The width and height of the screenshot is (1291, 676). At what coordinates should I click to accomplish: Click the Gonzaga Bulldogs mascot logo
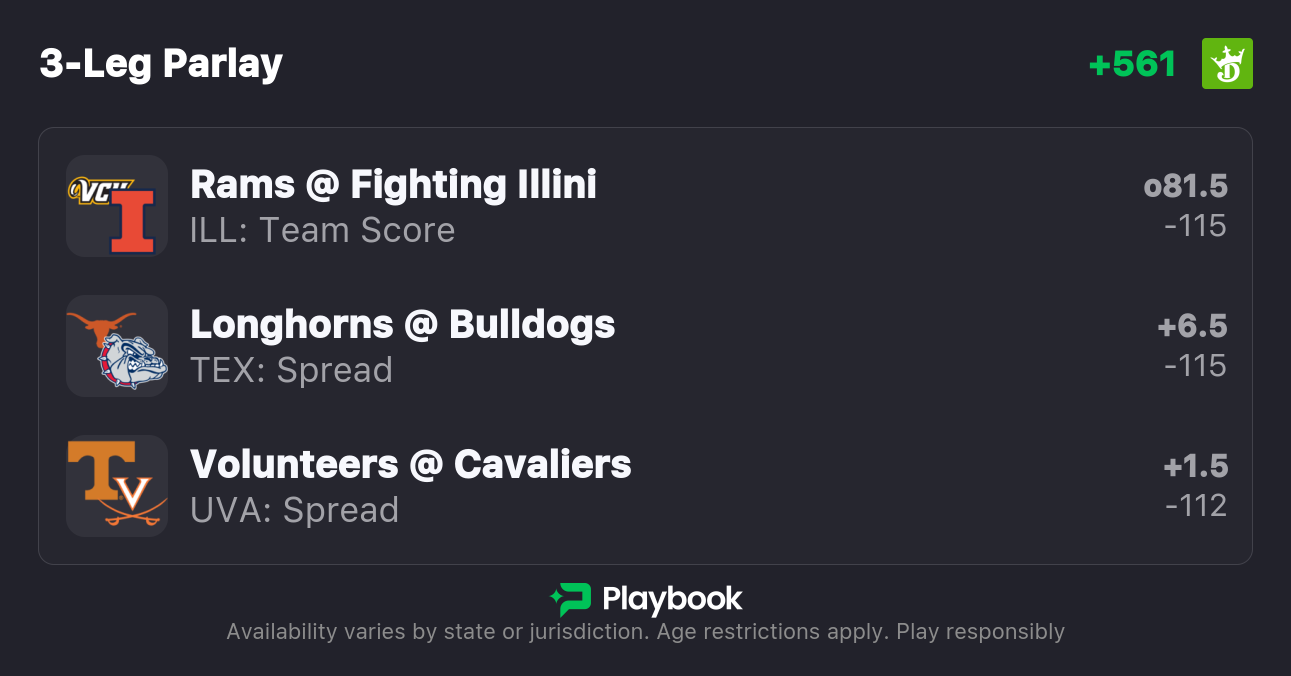point(132,359)
